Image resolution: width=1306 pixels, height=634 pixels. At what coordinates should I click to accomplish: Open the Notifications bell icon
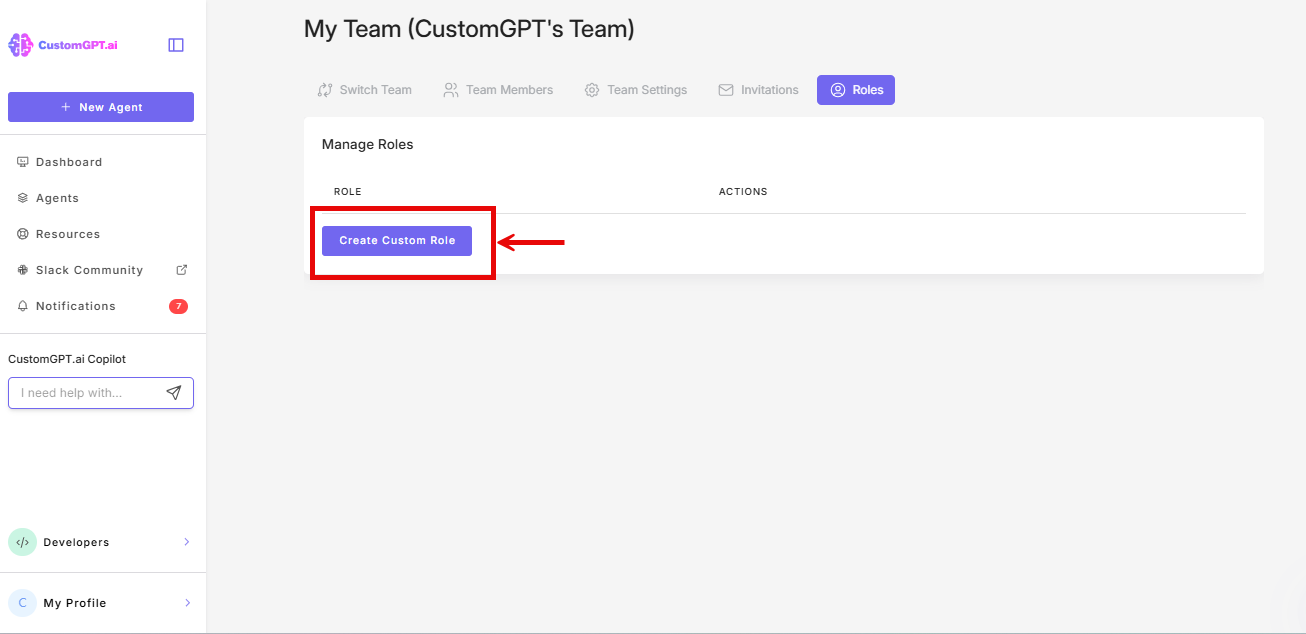(21, 305)
